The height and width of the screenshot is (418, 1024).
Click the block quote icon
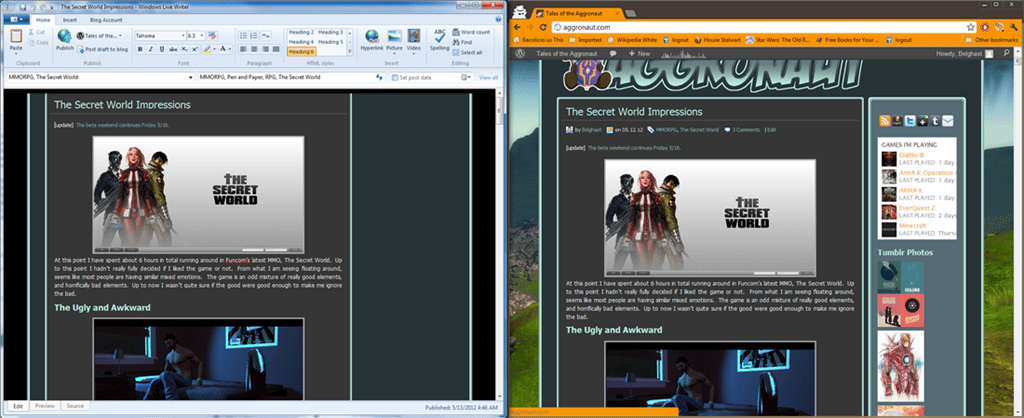[x=266, y=35]
